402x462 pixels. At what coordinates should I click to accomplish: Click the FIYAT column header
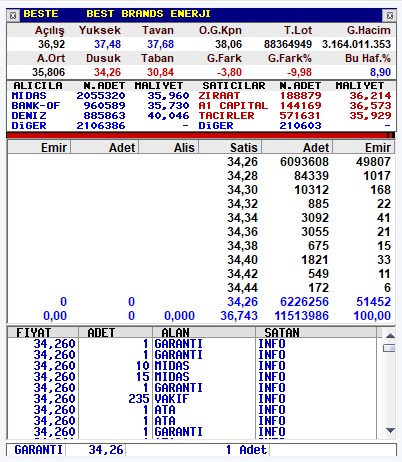(x=43, y=333)
